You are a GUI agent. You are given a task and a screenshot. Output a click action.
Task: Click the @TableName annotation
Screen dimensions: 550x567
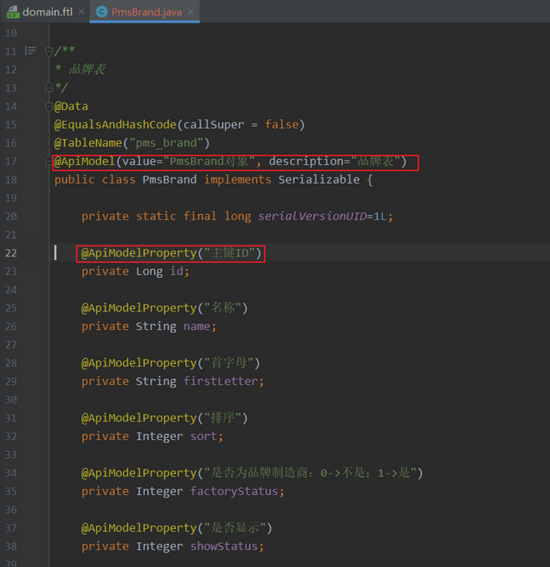[x=88, y=143]
